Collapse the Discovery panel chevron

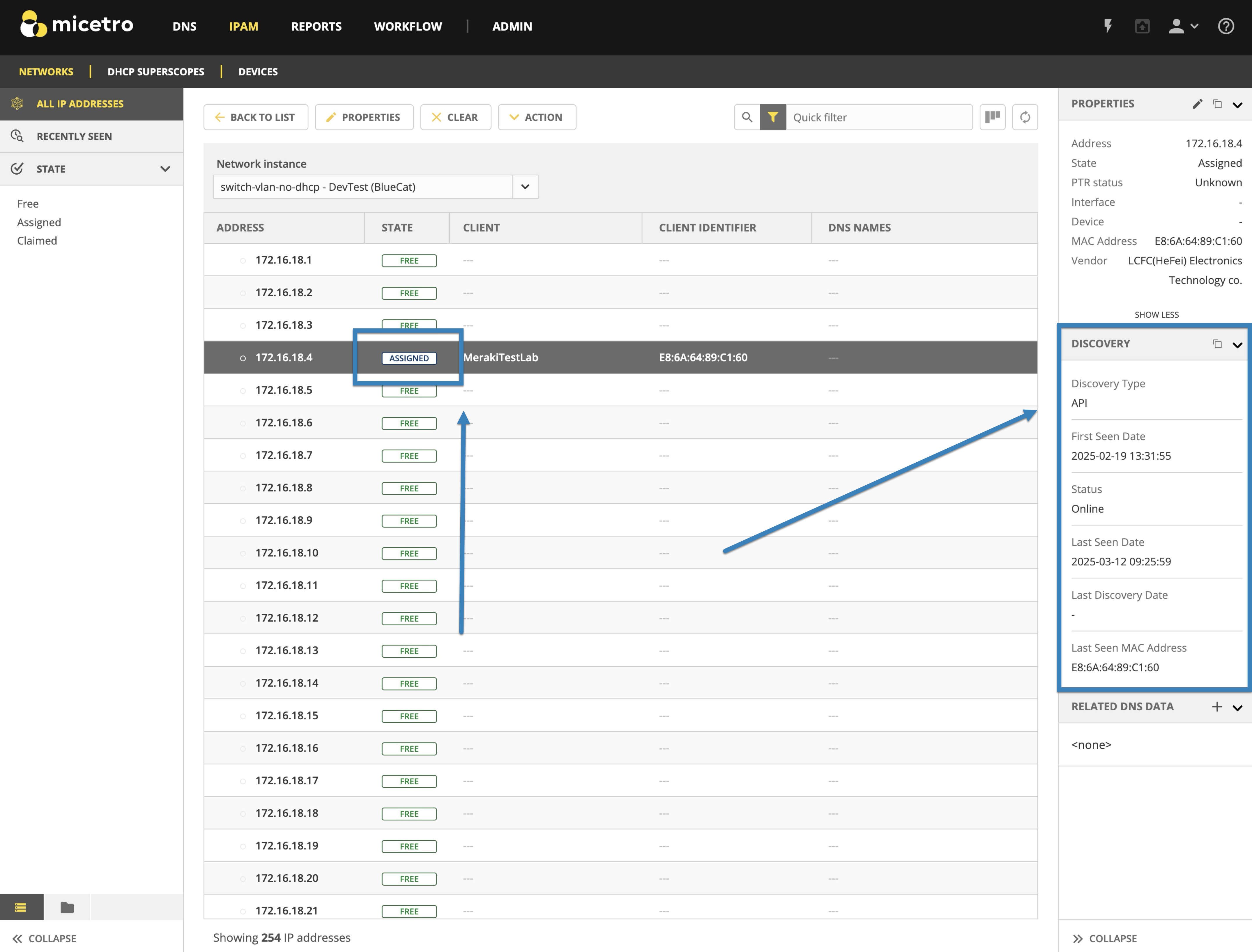[x=1237, y=344]
